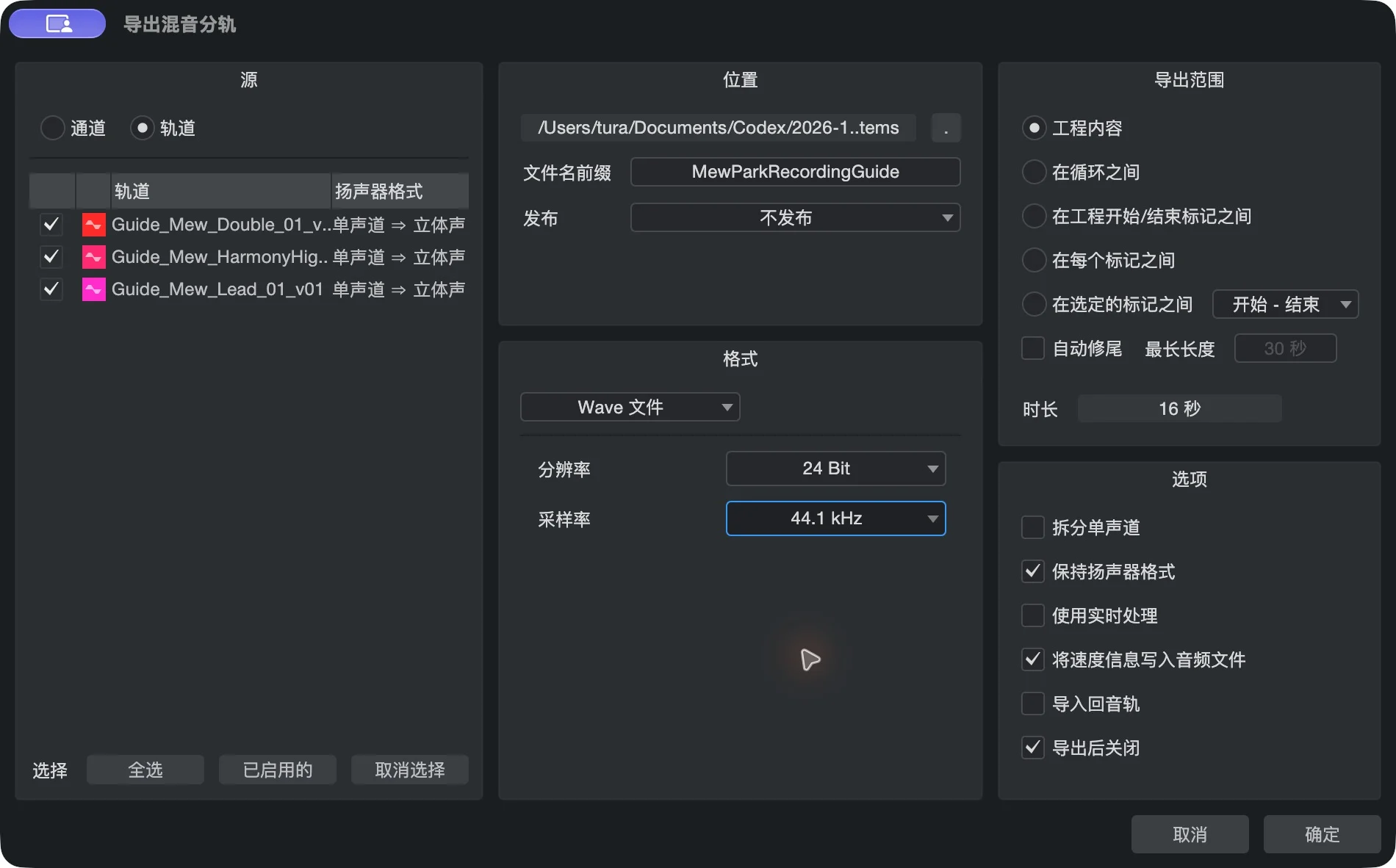Choose 在循环之间 export range

pyautogui.click(x=1034, y=172)
